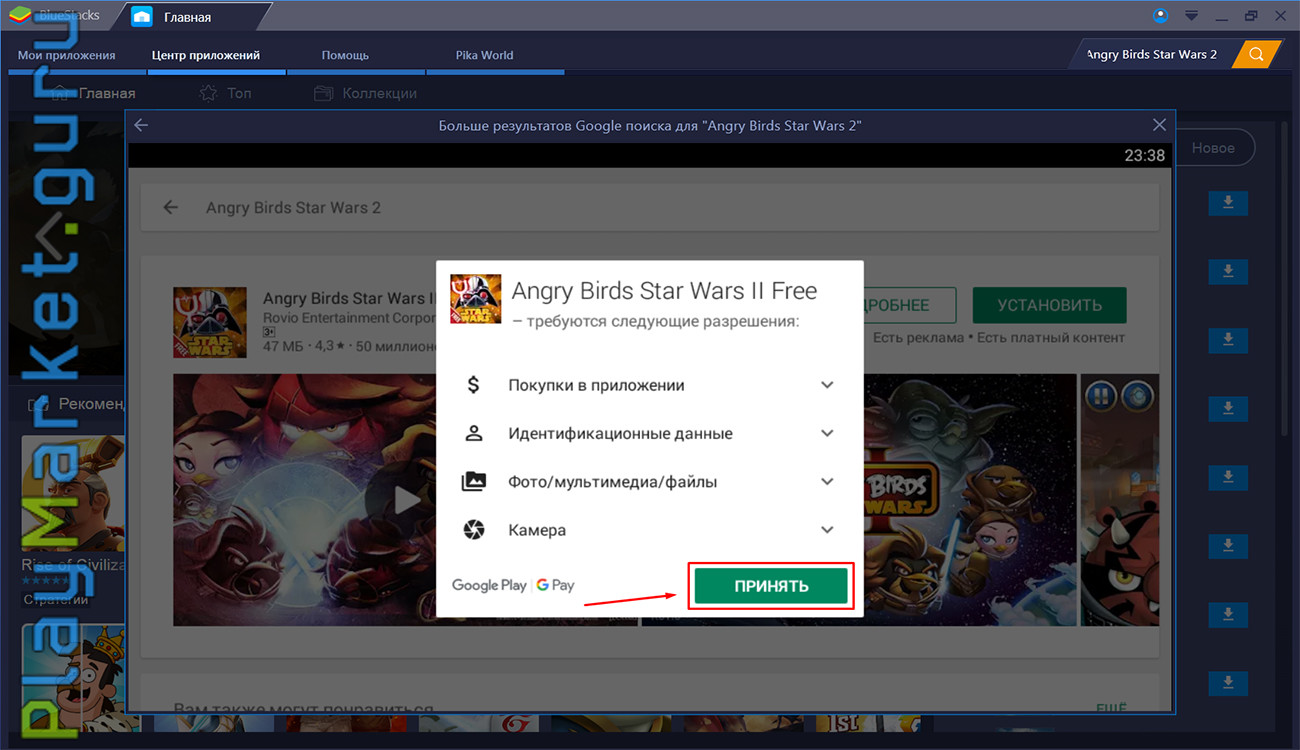Click the Google Play logo in dialog
The image size is (1300, 750).
click(x=489, y=585)
